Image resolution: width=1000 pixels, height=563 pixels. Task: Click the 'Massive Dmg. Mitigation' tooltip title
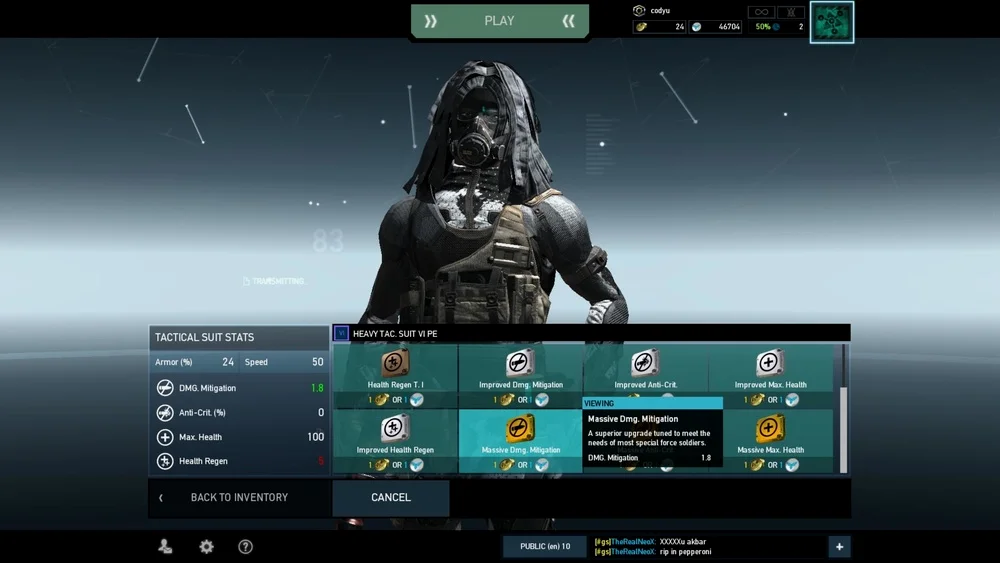click(633, 419)
